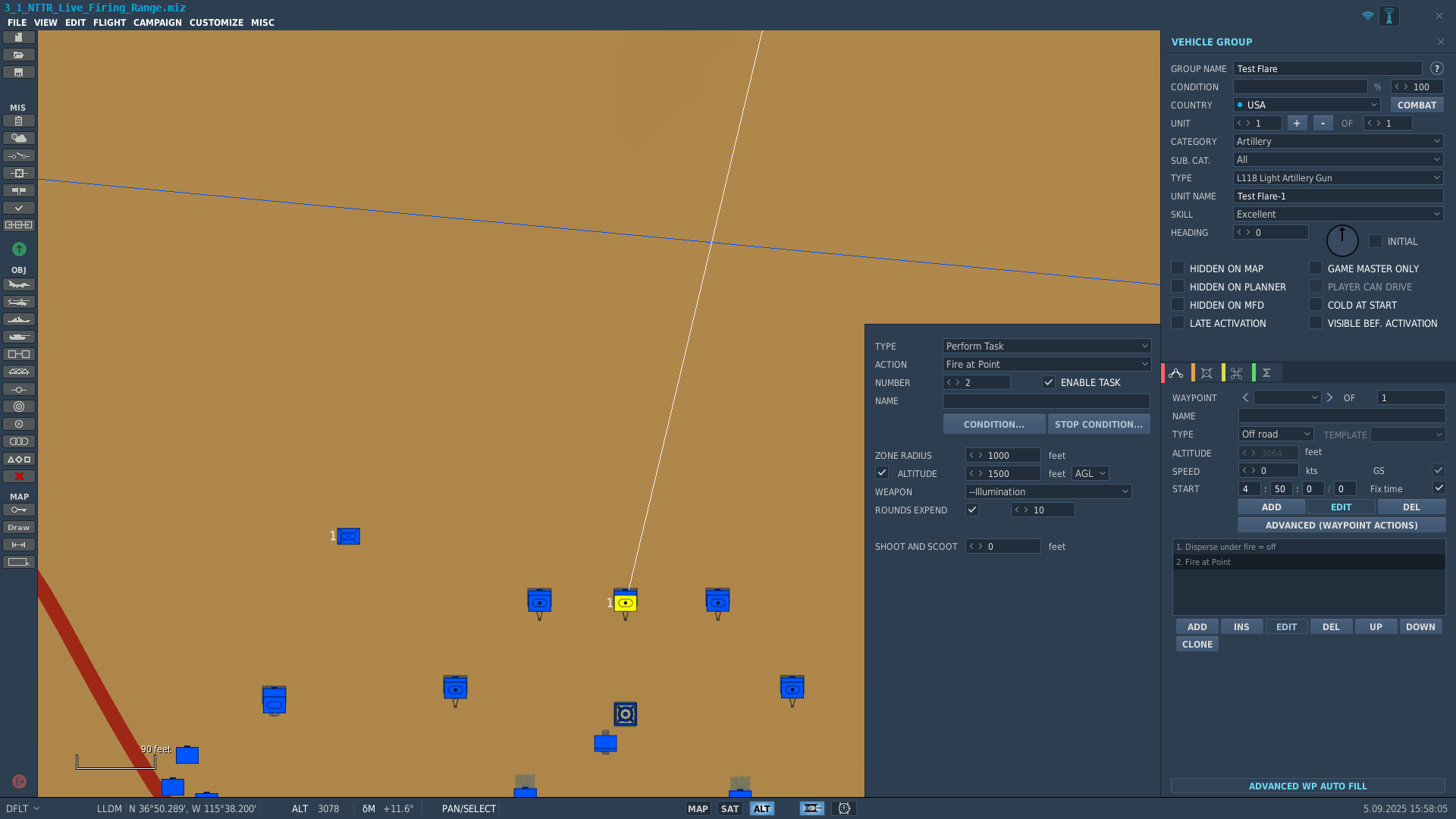Open the Summary sigma tab icon
This screenshot has width=1456, height=819.
click(1266, 372)
